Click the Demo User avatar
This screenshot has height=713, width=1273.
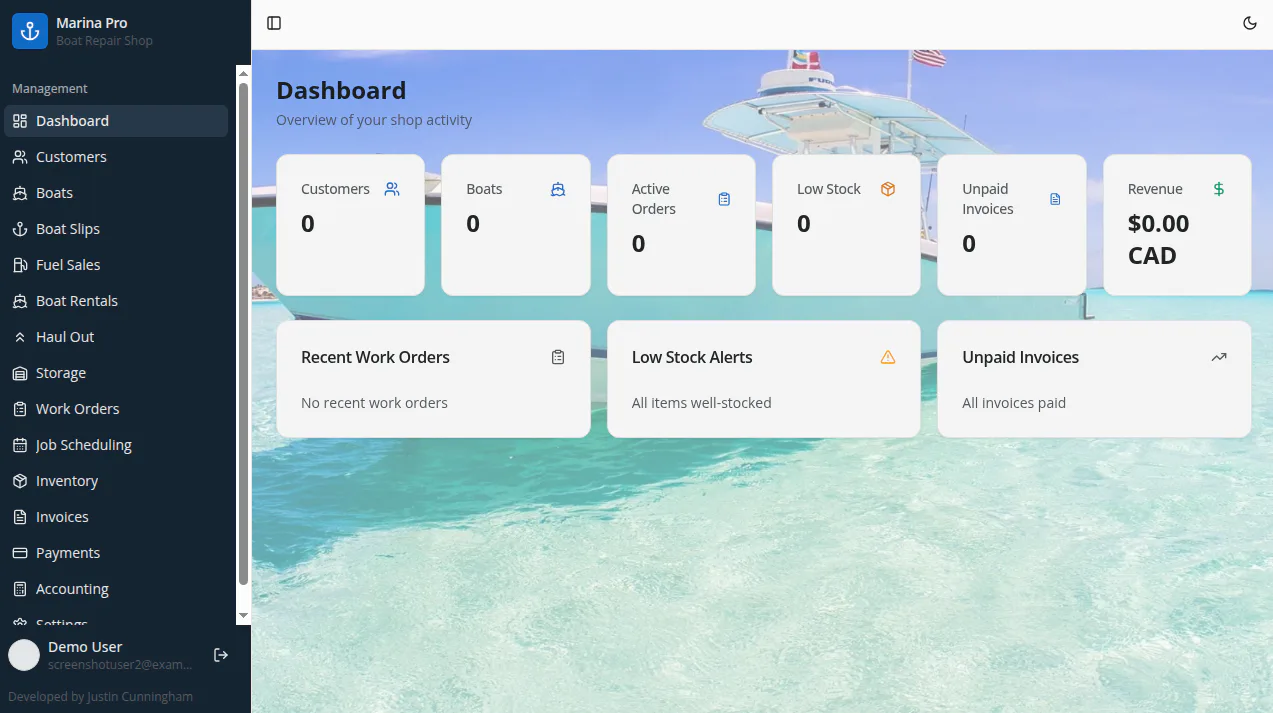24,655
